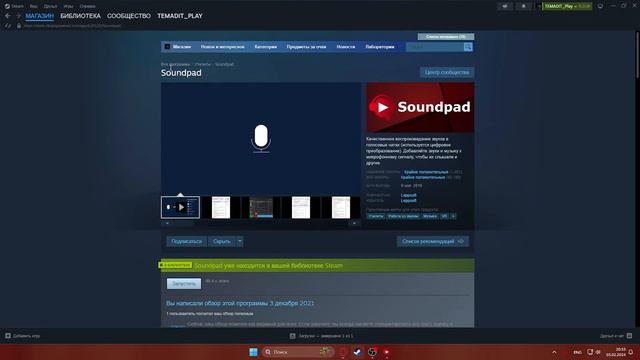Open Друзья и чат in bottom bar

tap(616, 336)
